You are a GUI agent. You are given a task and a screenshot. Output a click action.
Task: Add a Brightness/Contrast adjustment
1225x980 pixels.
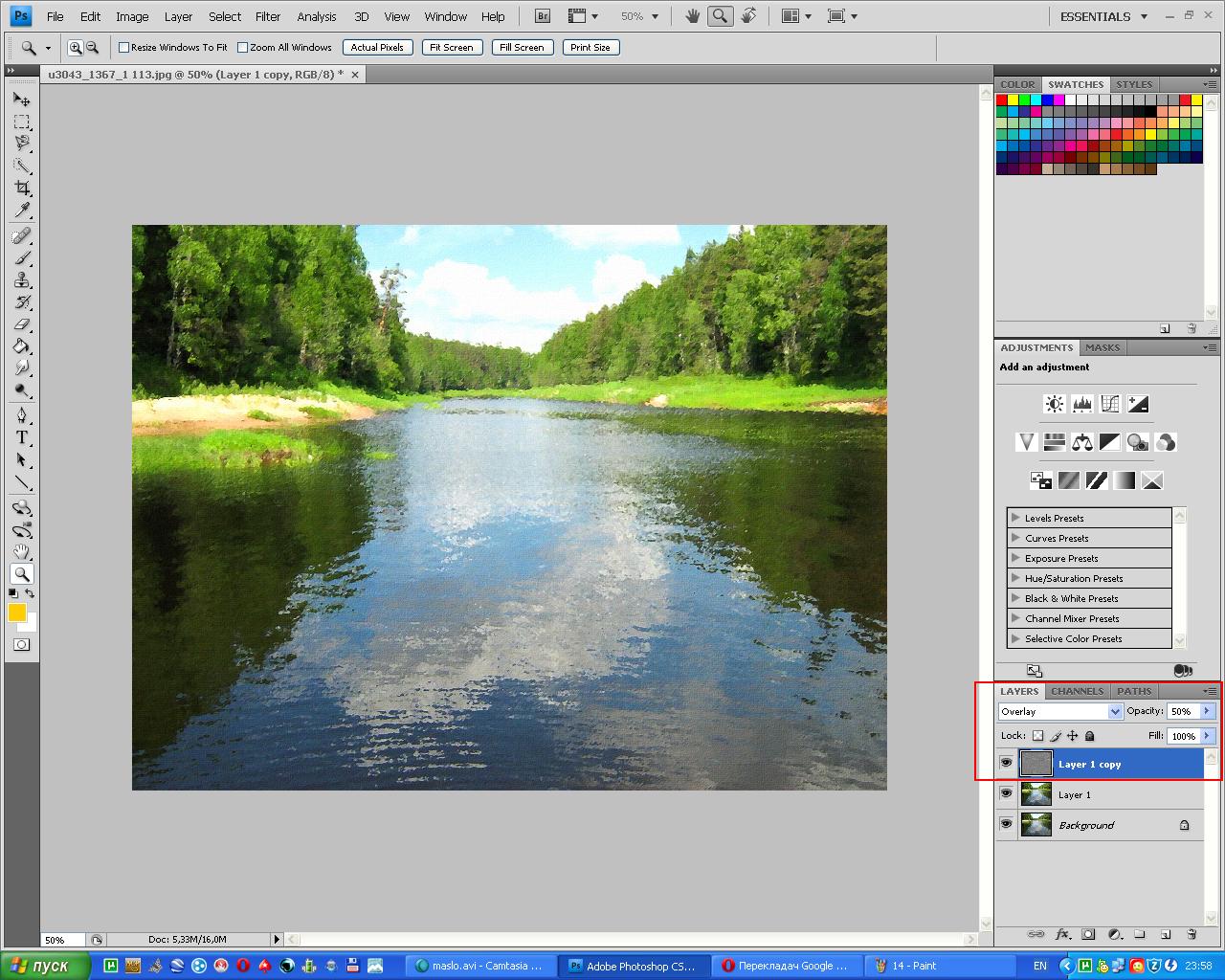pos(1055,404)
